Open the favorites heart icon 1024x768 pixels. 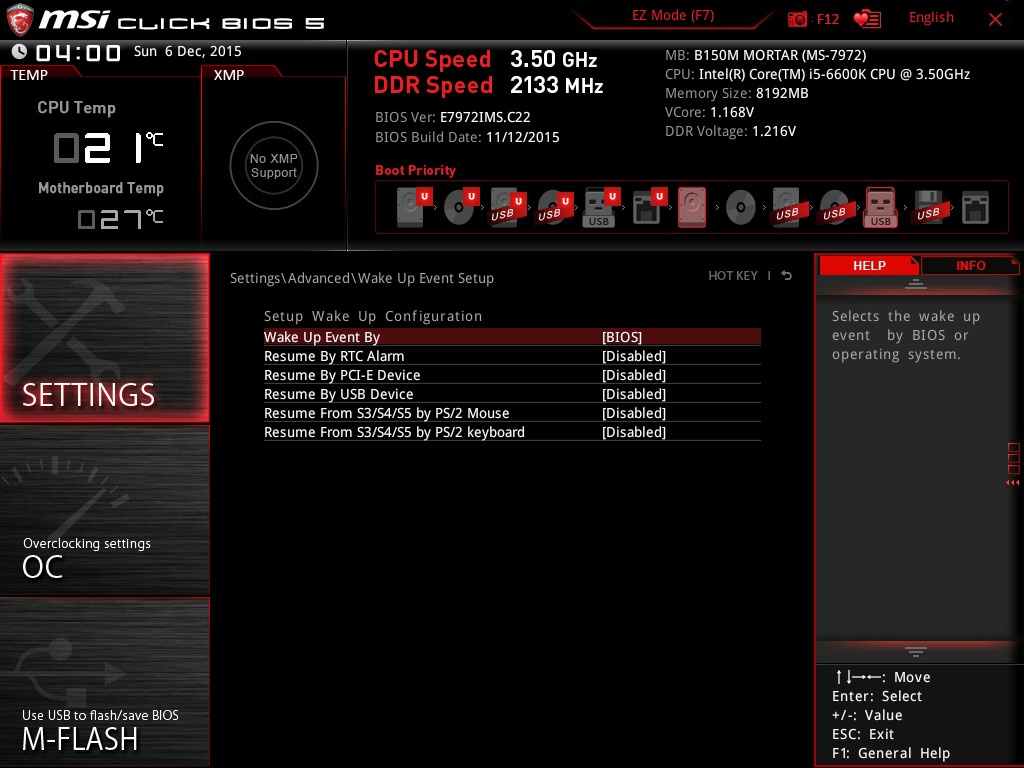coord(867,19)
